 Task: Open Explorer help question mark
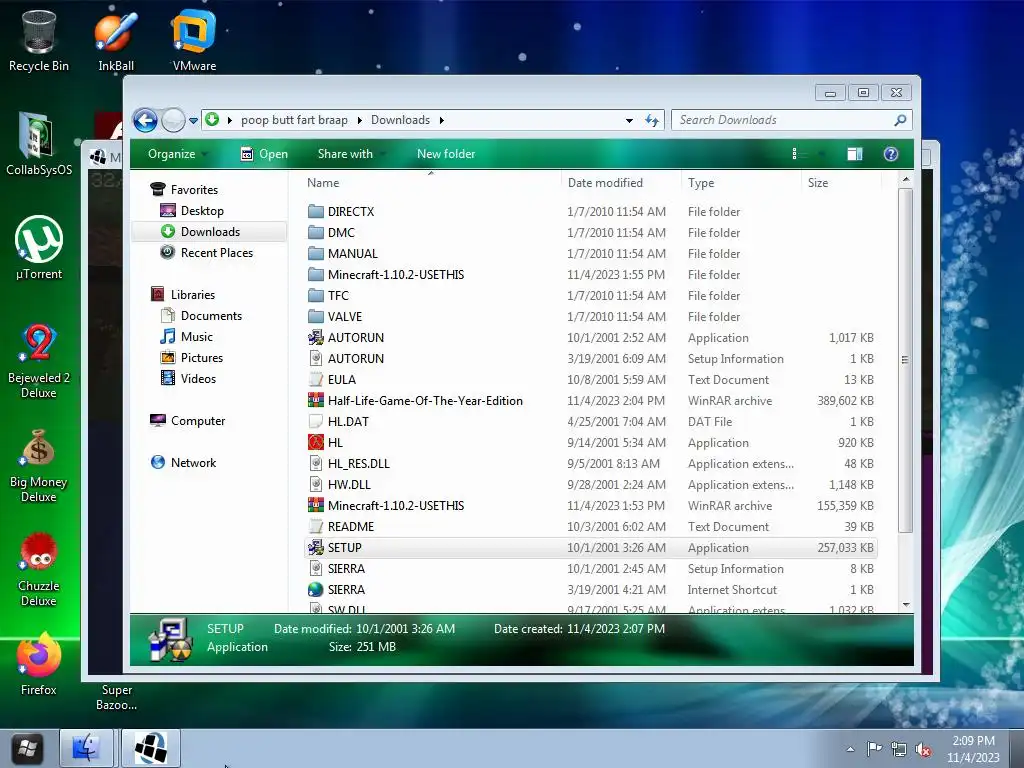click(x=891, y=154)
